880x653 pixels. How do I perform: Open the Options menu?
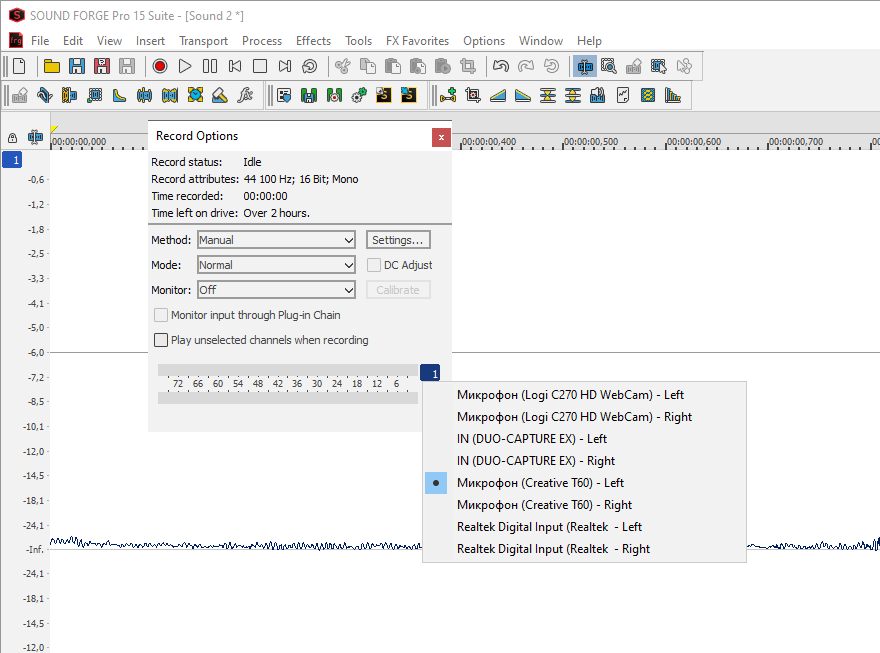coord(484,41)
